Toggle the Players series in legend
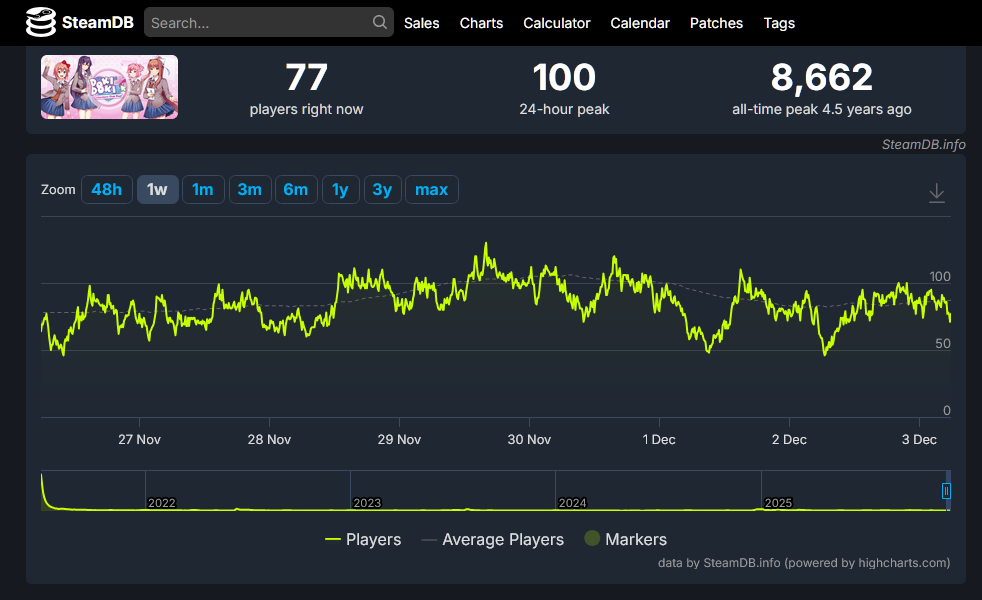The image size is (982, 600). coord(363,539)
